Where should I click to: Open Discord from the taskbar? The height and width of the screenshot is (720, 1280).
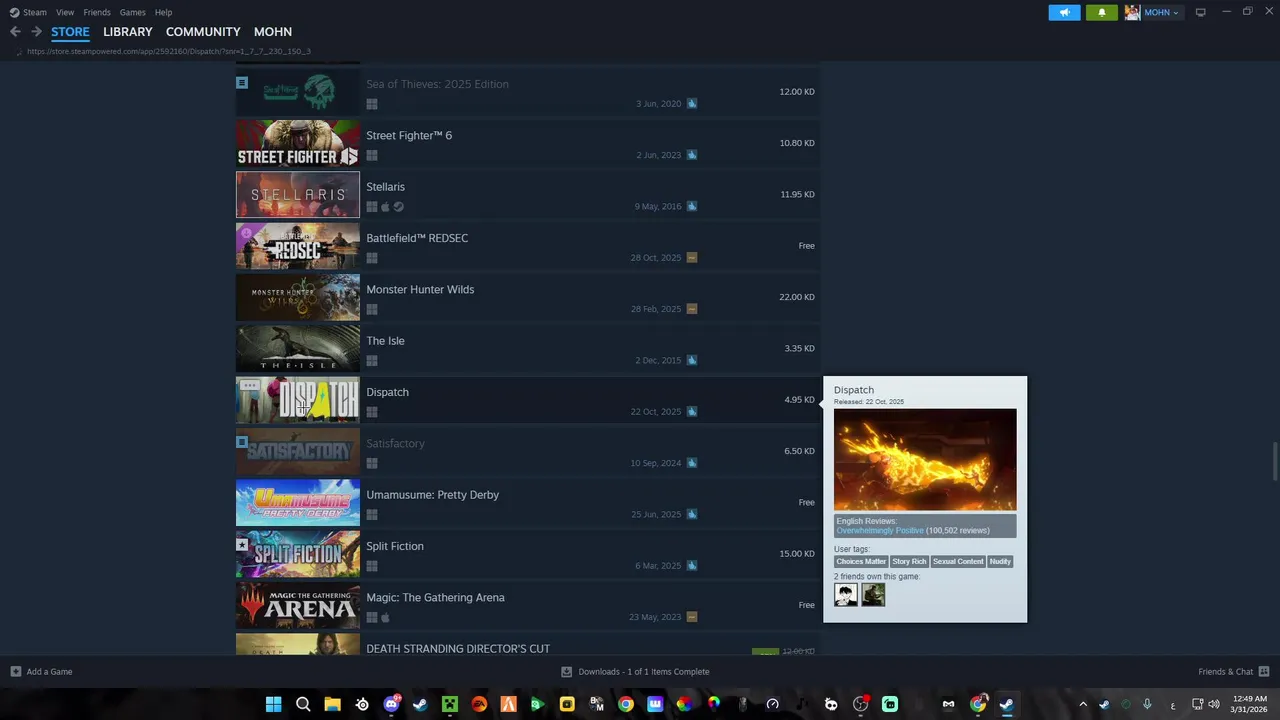pyautogui.click(x=391, y=704)
